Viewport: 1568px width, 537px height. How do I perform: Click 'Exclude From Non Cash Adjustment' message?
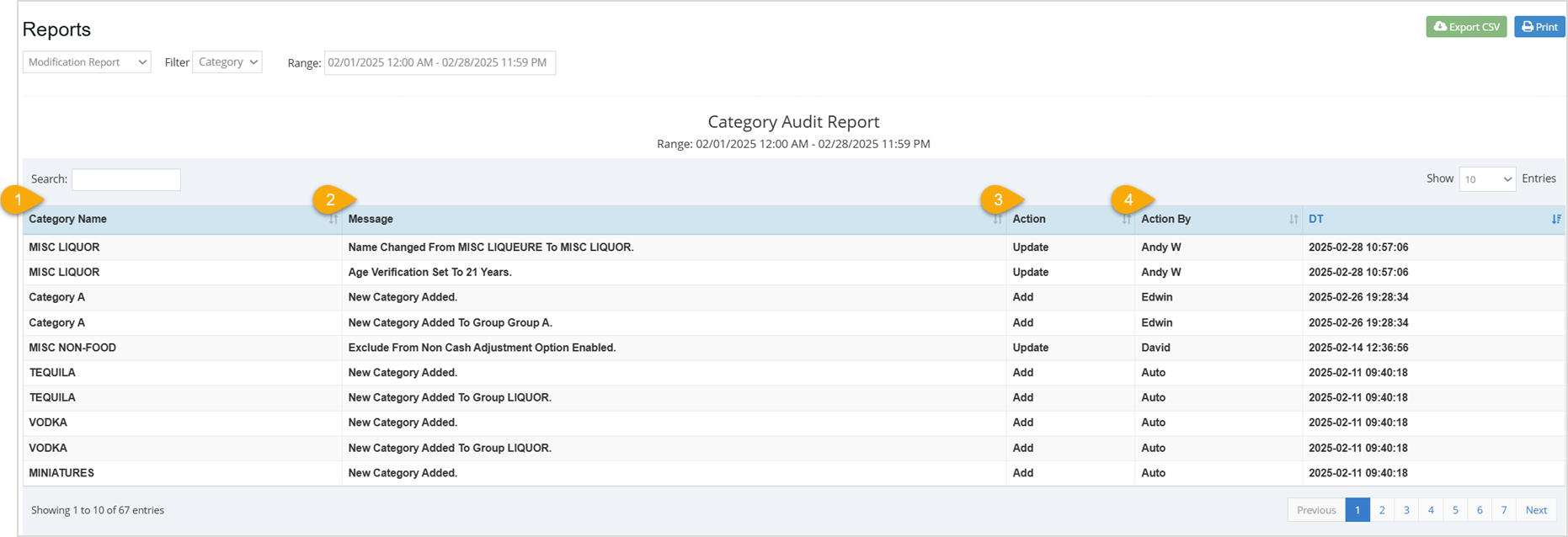click(x=482, y=348)
